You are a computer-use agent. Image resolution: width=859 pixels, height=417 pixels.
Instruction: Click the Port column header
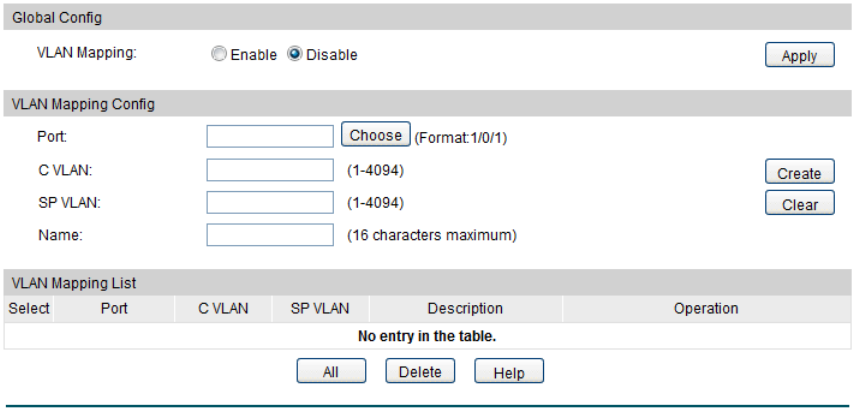click(x=114, y=309)
